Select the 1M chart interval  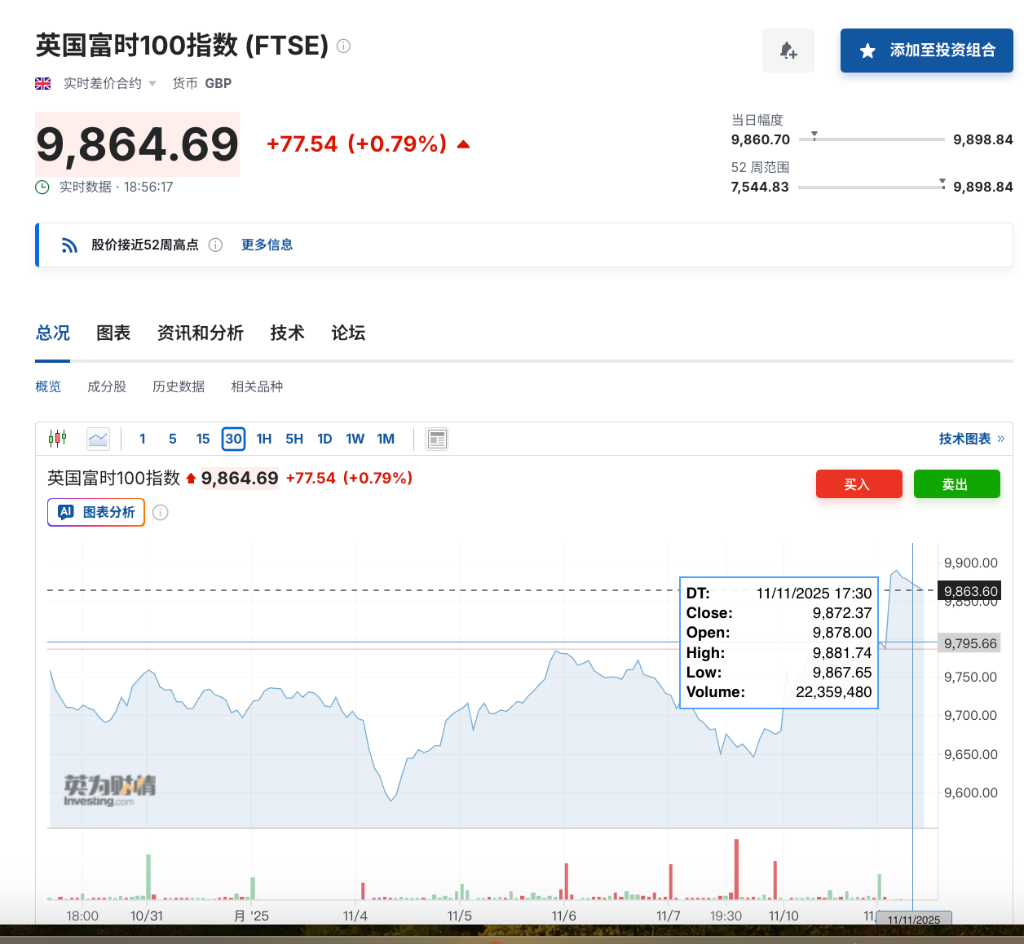[x=386, y=438]
